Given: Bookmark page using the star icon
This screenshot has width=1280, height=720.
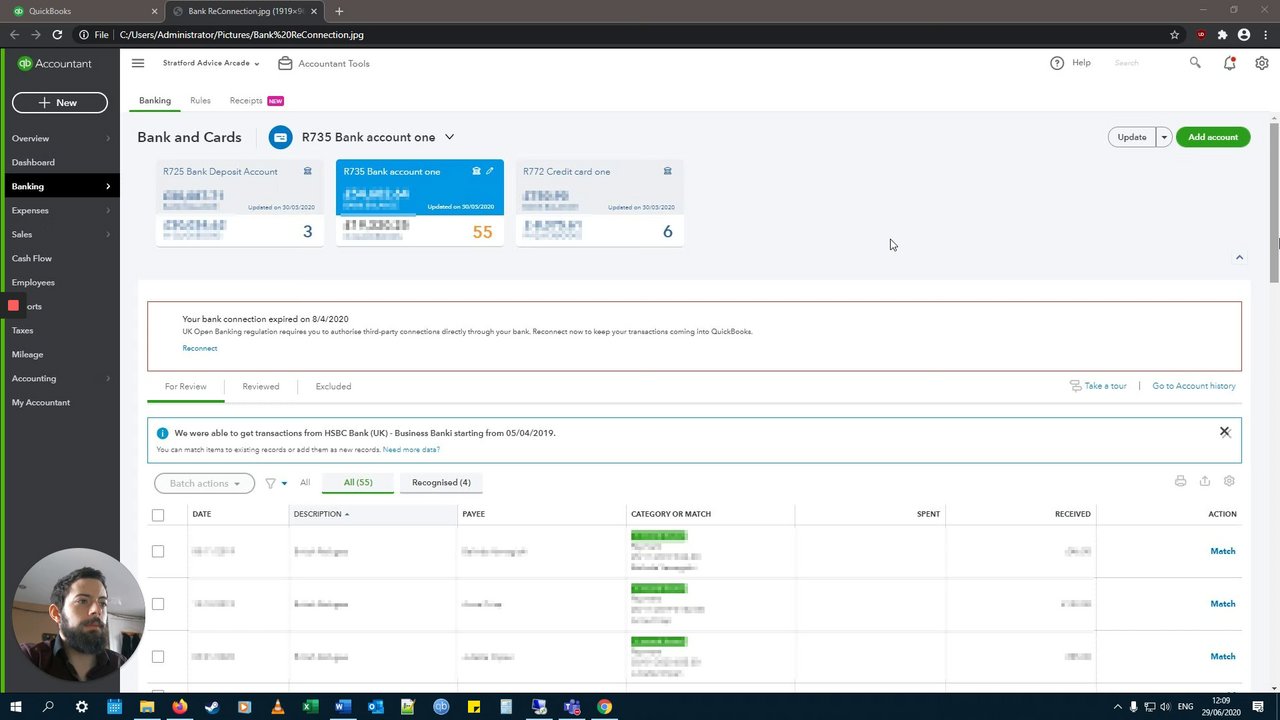Looking at the screenshot, I should [x=1174, y=34].
